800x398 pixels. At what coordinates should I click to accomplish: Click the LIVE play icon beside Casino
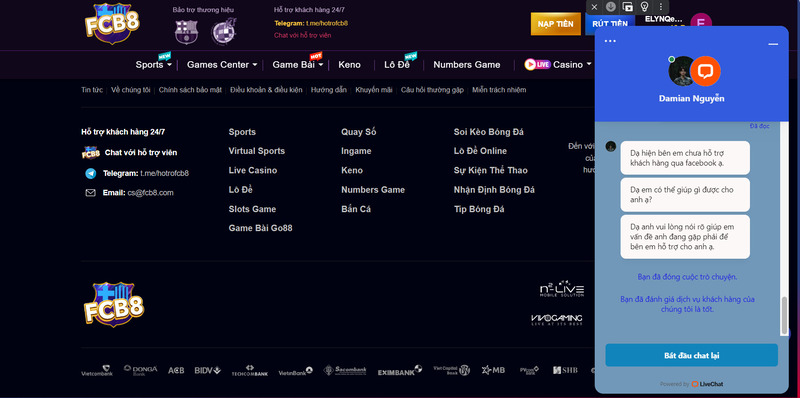point(537,65)
